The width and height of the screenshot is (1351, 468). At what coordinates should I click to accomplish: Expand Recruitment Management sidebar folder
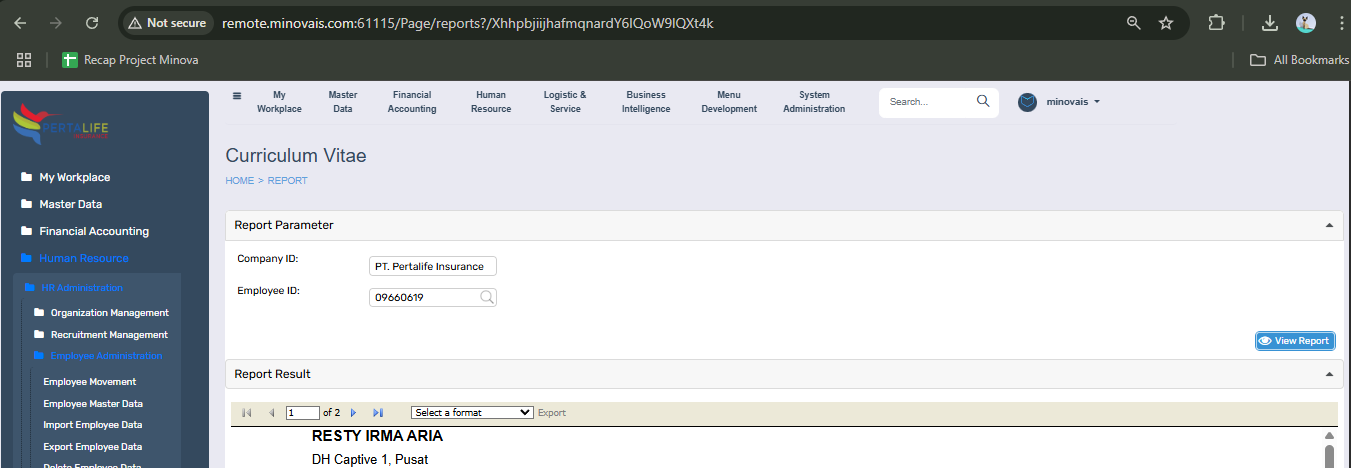click(x=101, y=335)
